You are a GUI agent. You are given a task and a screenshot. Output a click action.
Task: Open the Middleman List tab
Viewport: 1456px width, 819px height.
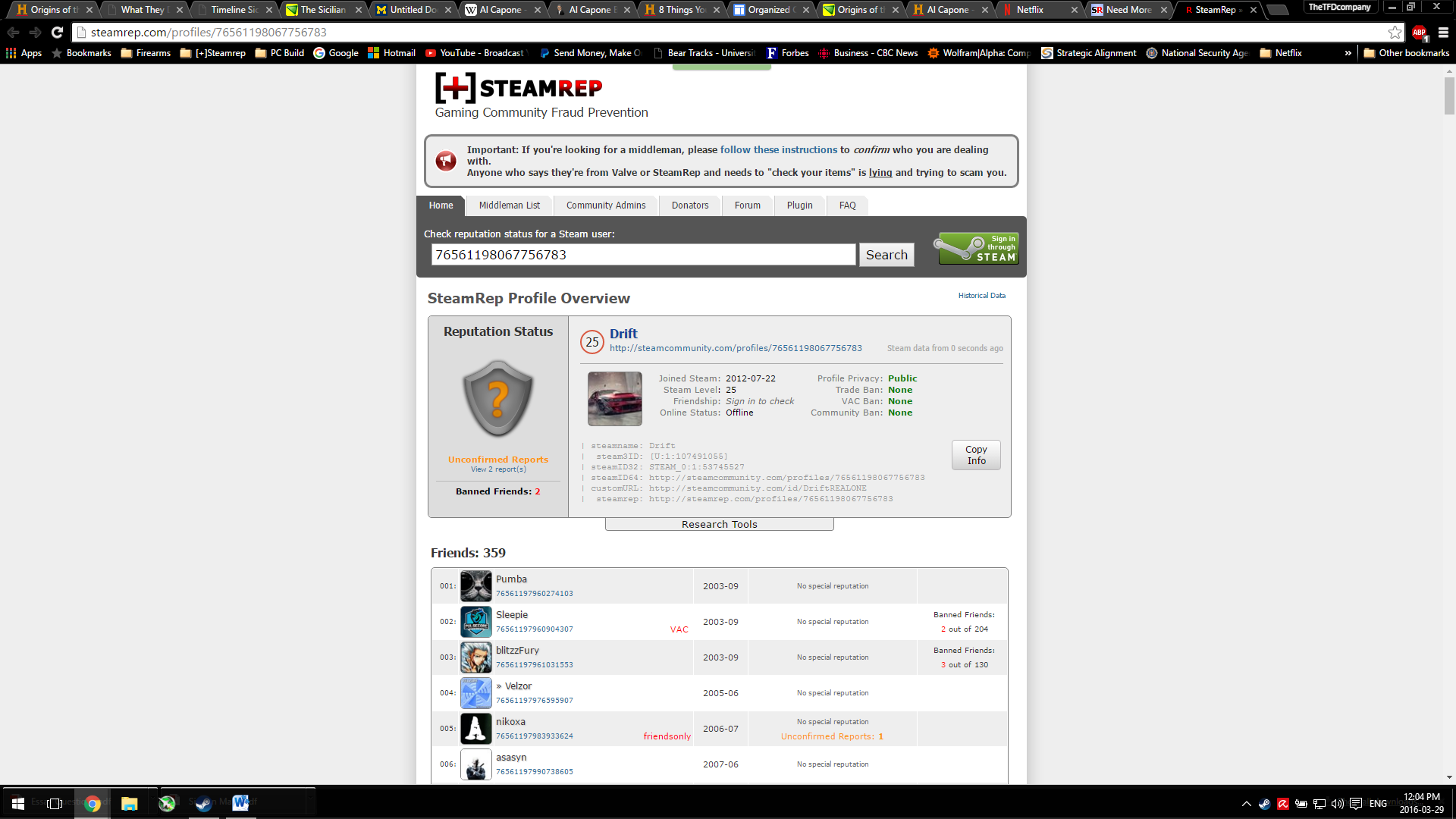pos(509,206)
